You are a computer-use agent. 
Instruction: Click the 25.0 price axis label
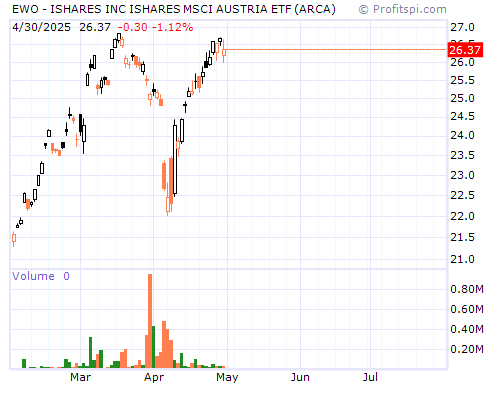pos(462,98)
